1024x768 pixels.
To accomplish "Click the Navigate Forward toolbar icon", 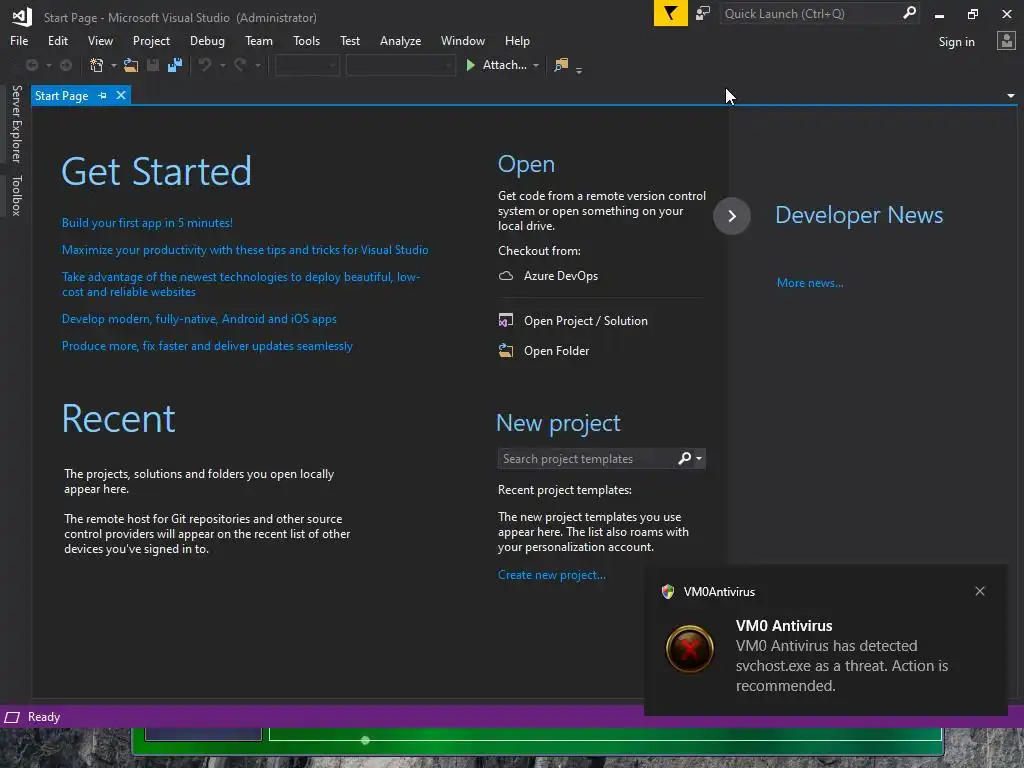I will (x=66, y=65).
